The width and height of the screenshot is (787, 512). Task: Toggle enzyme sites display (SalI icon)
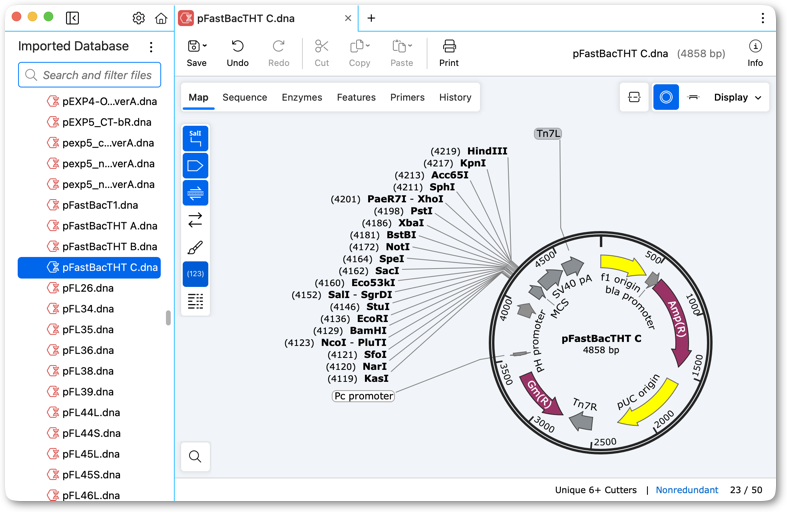(x=195, y=139)
